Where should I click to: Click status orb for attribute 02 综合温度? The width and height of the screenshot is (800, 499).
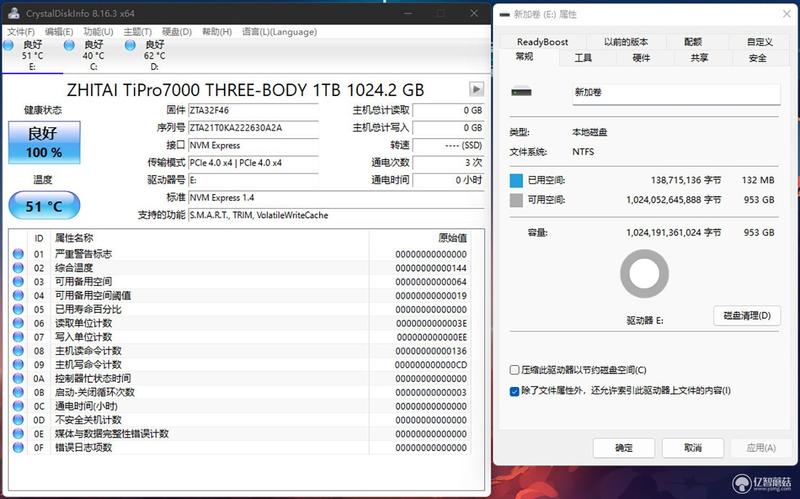pos(18,267)
